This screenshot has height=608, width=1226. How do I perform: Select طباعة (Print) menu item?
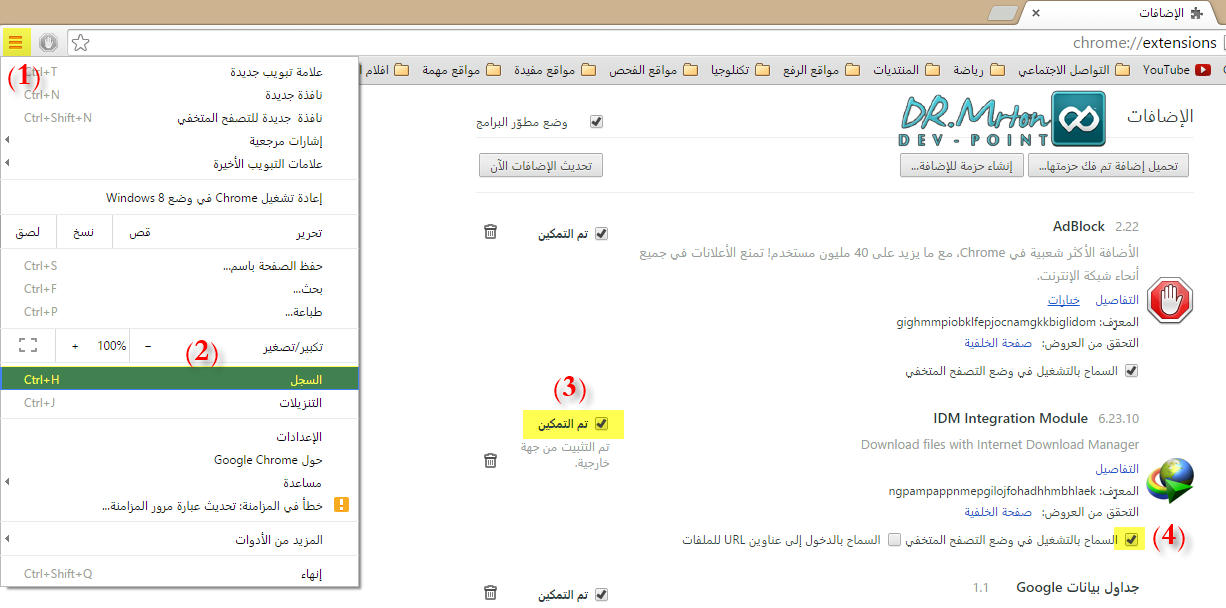point(180,312)
